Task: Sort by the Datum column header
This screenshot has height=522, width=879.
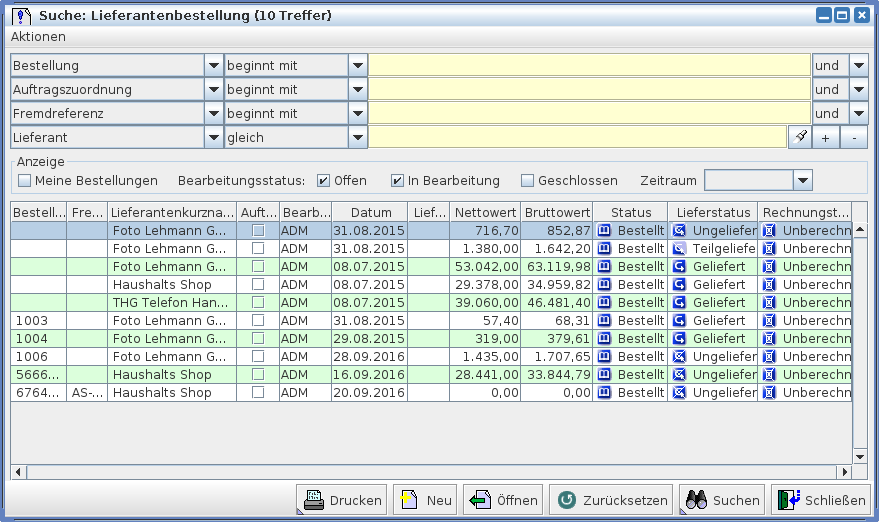Action: (x=371, y=212)
